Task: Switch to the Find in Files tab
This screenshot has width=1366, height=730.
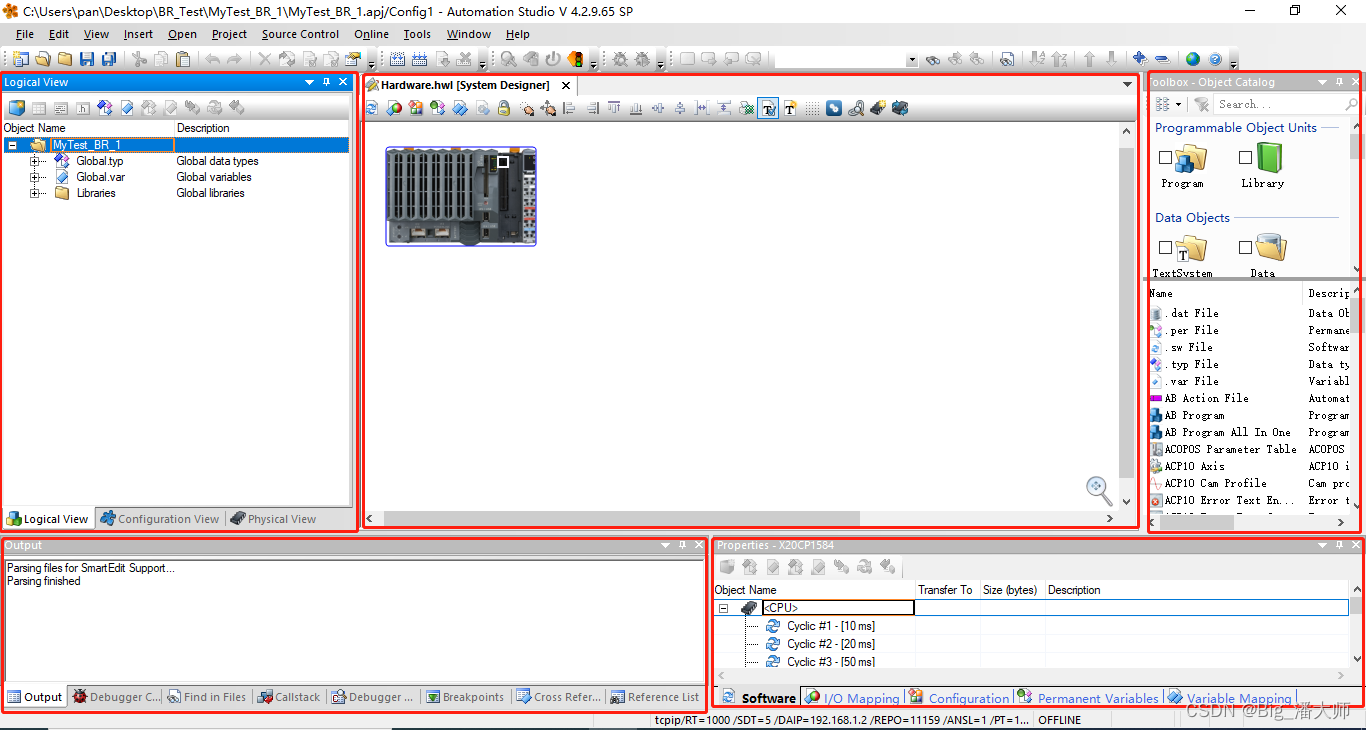Action: [207, 697]
